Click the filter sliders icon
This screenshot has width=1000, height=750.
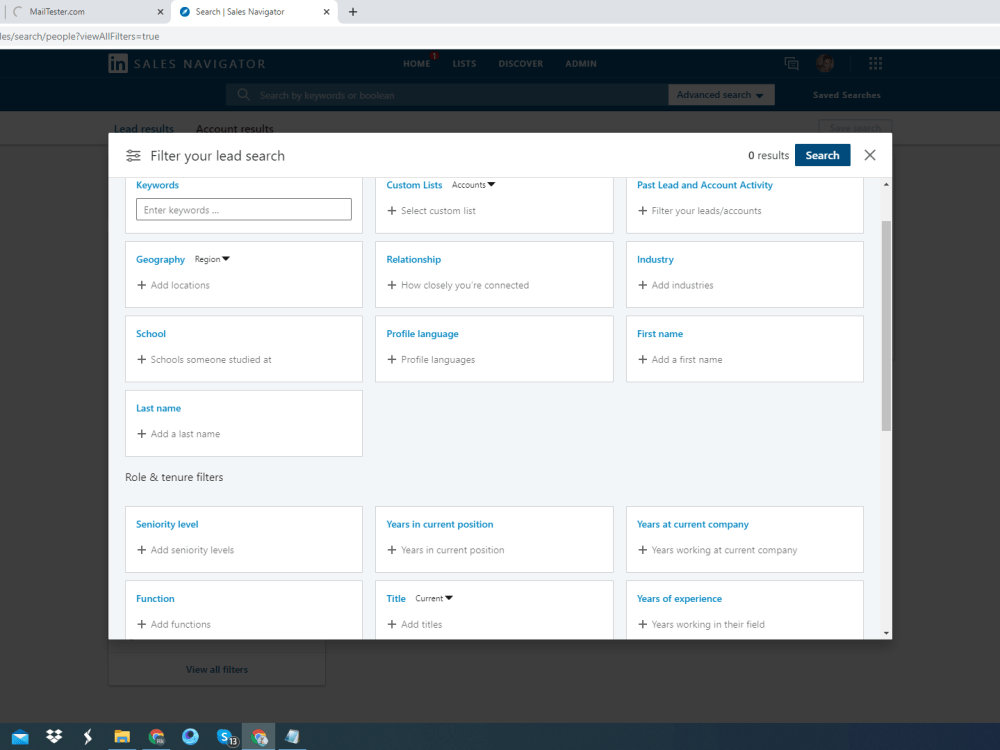(x=133, y=156)
